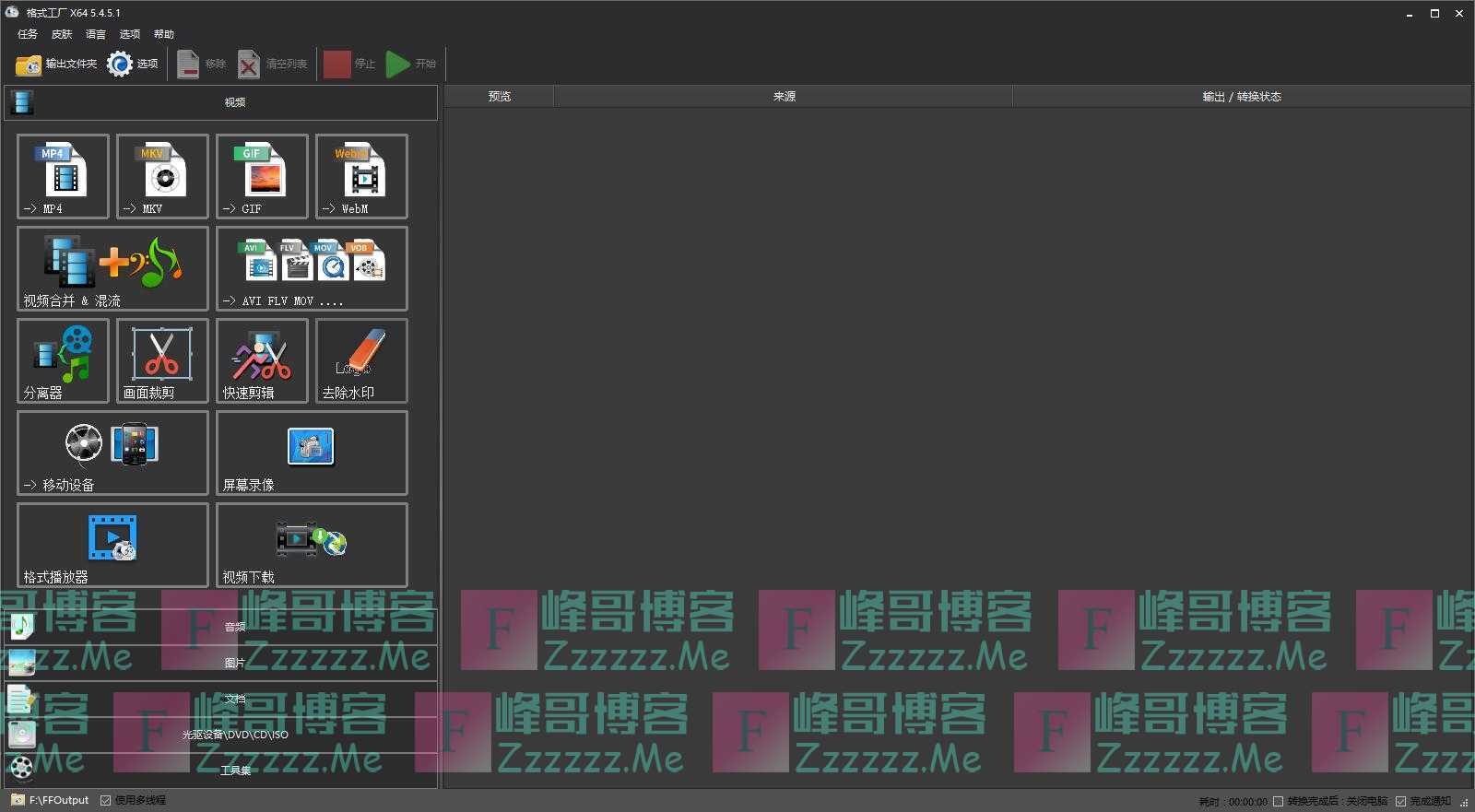Select the MP4 conversion icon

(63, 175)
